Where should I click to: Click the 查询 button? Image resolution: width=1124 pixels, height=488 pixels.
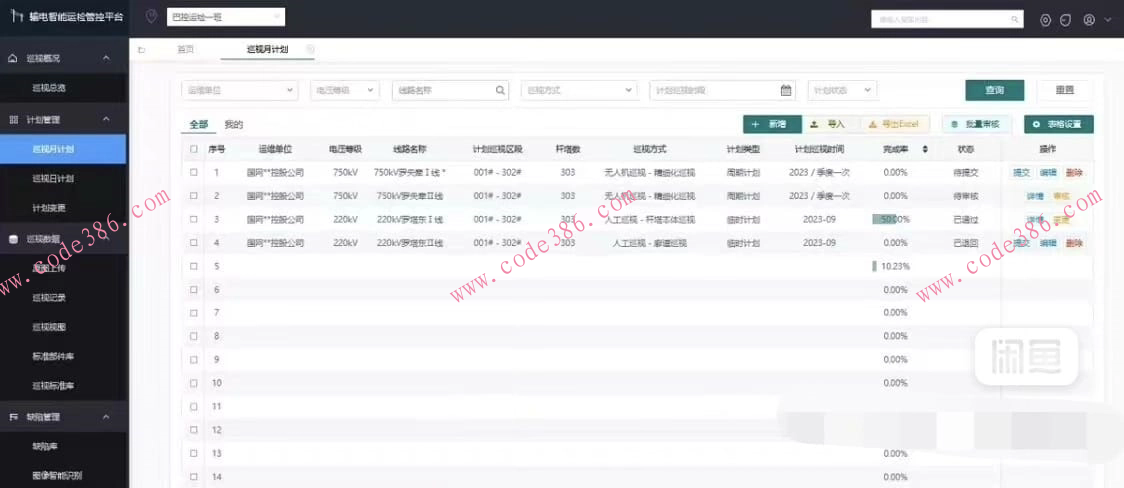pyautogui.click(x=994, y=90)
